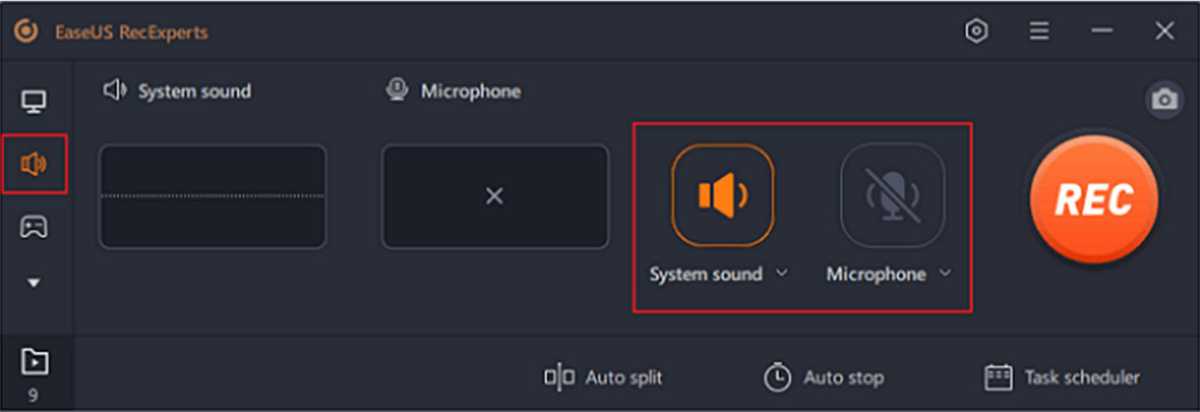Expand more modes with sidebar down arrow

34,283
